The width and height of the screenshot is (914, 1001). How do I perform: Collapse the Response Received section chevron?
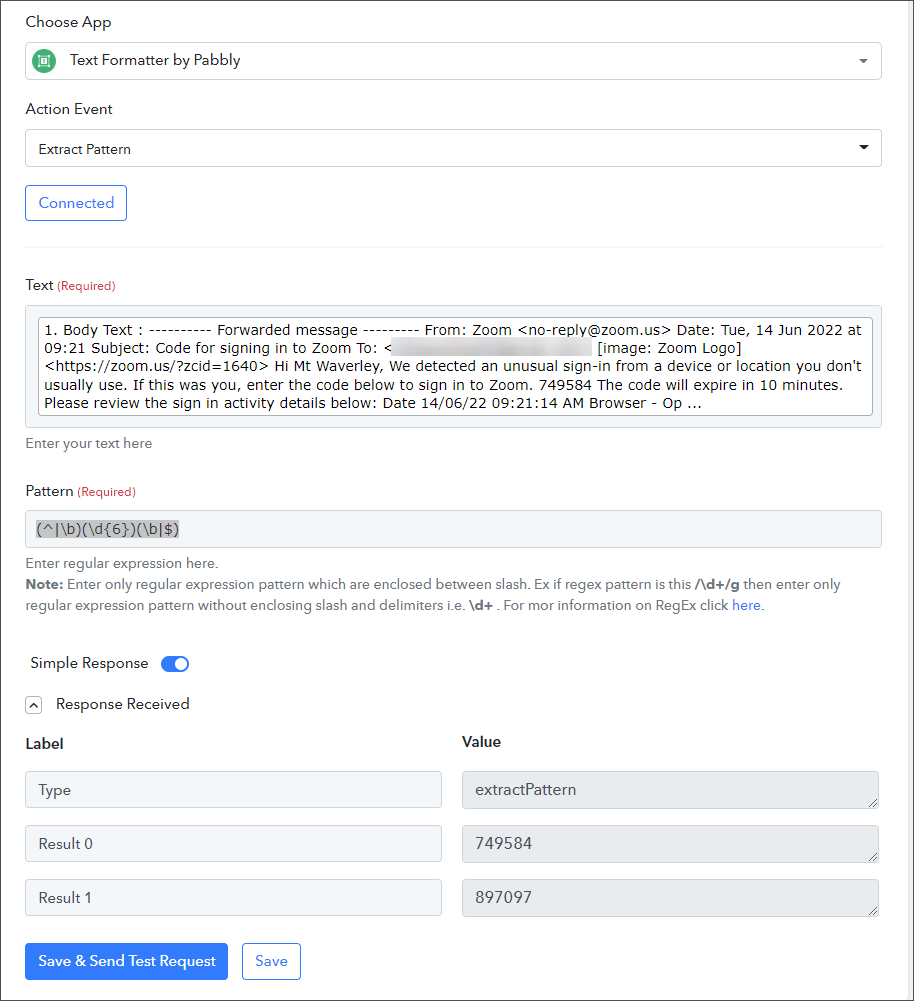[x=34, y=705]
